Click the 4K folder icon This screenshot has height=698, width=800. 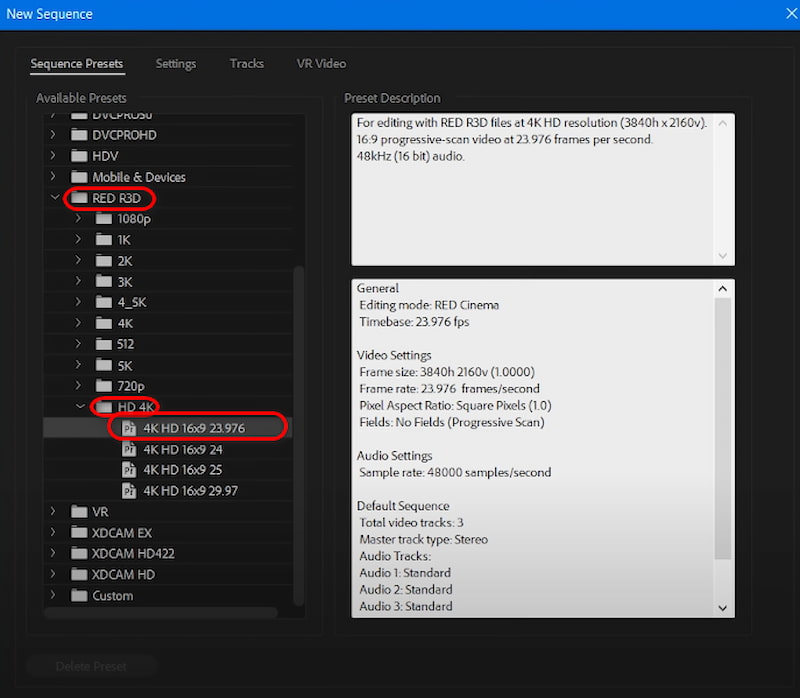pos(104,323)
